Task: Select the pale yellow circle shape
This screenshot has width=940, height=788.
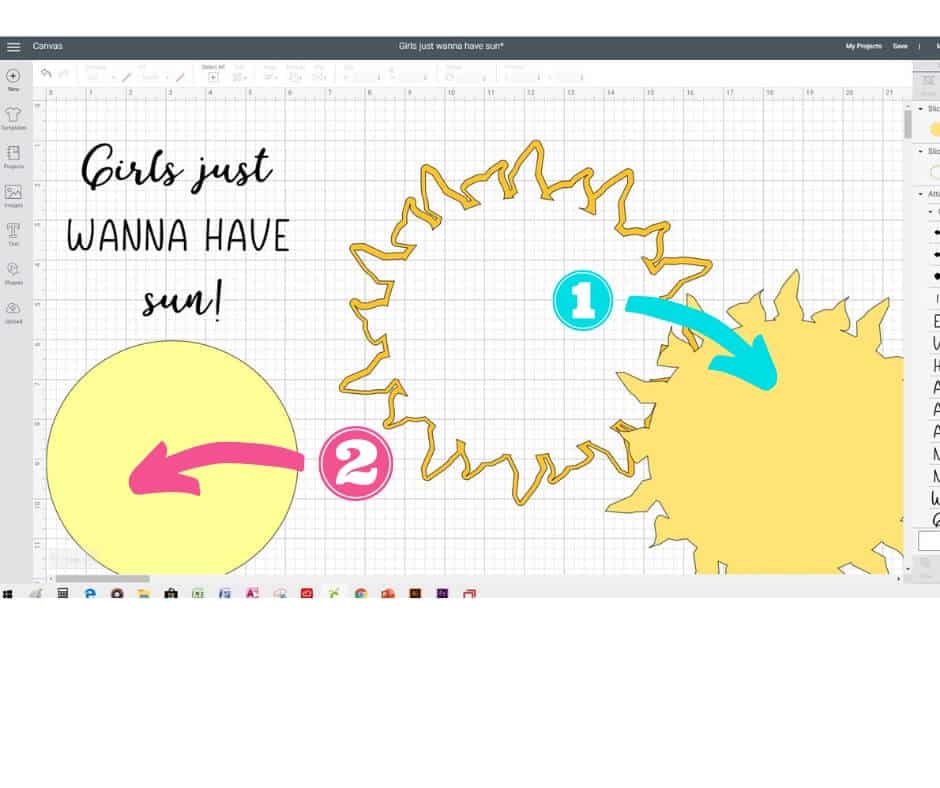Action: point(173,459)
